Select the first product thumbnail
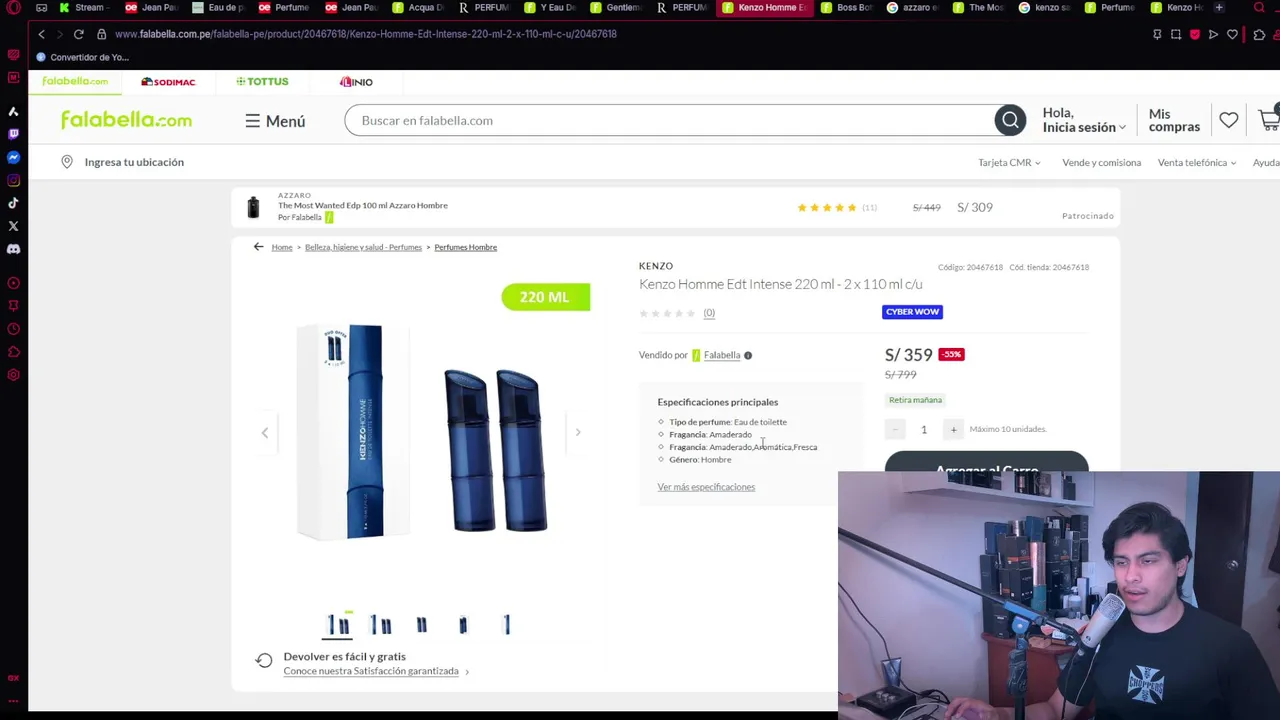The height and width of the screenshot is (720, 1280). click(338, 625)
